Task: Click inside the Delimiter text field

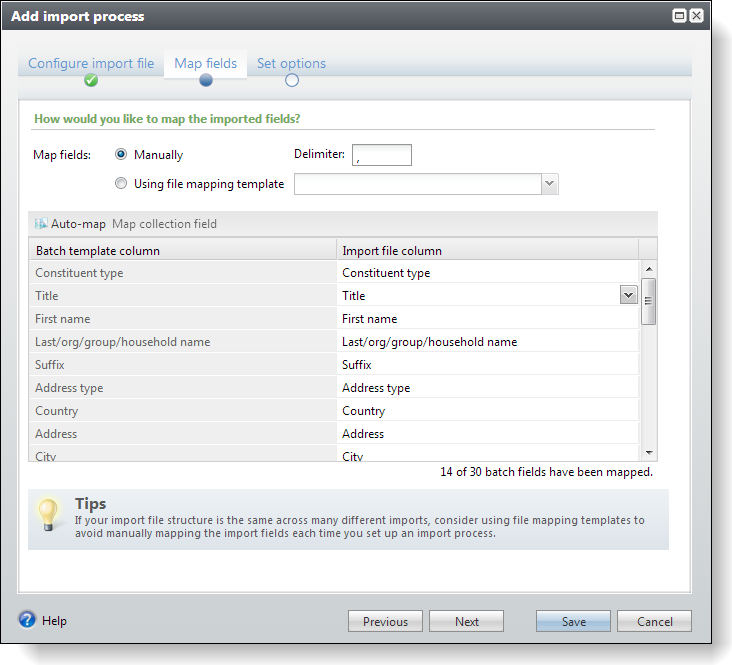Action: click(x=381, y=155)
